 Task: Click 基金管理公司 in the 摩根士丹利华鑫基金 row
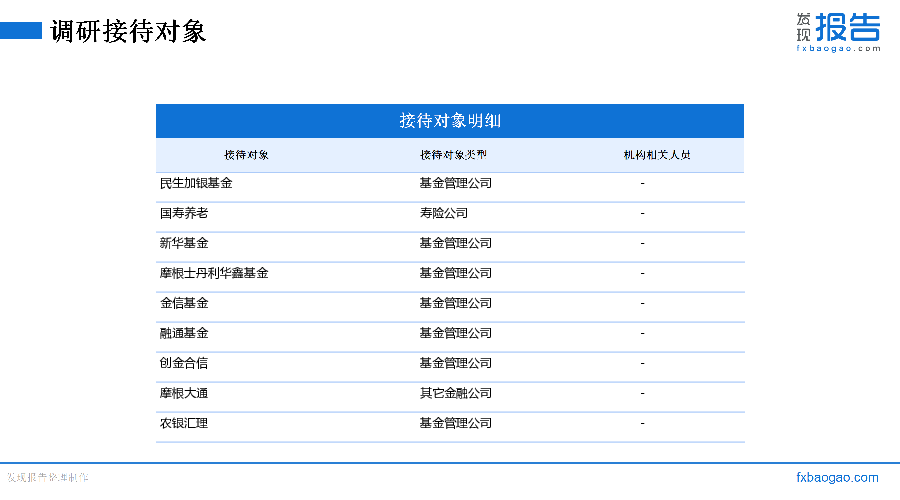pyautogui.click(x=456, y=273)
